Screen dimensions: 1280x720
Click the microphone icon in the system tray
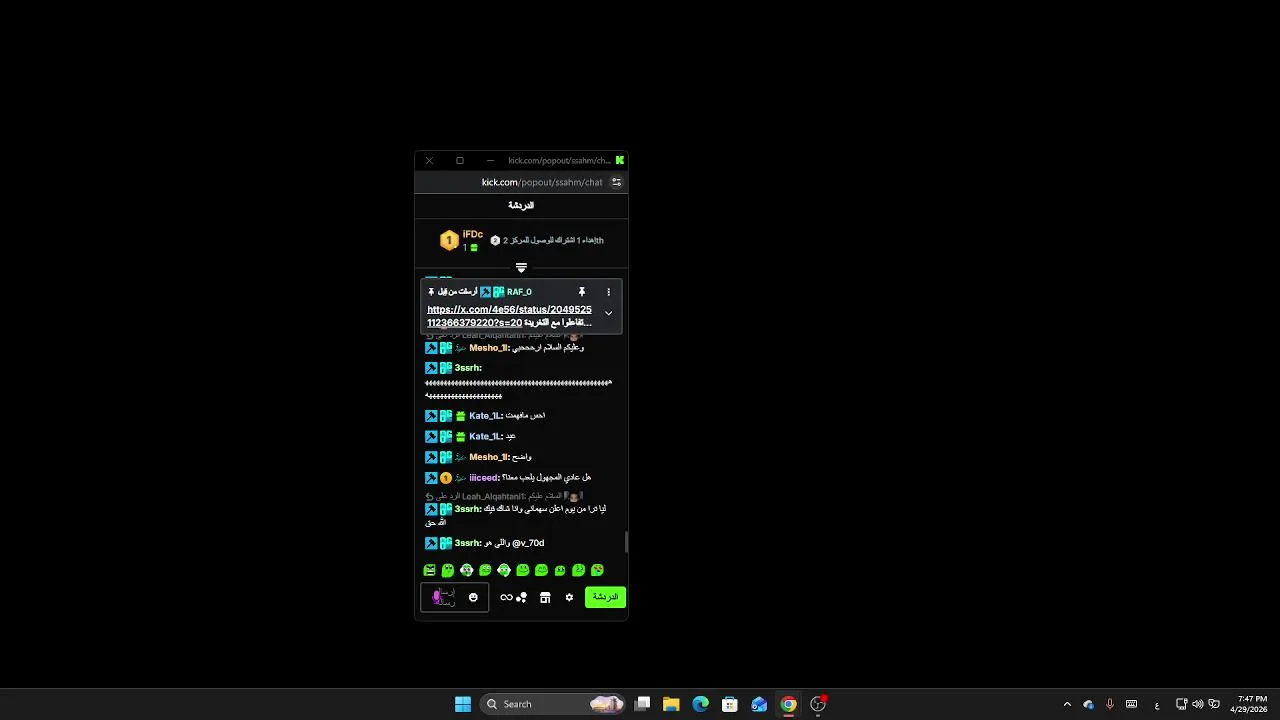point(1110,704)
